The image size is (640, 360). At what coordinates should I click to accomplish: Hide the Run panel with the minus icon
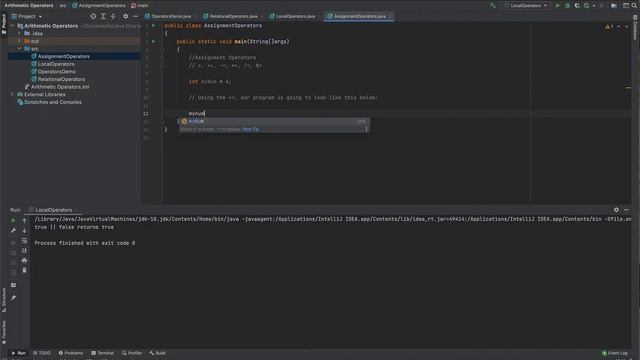(627, 210)
